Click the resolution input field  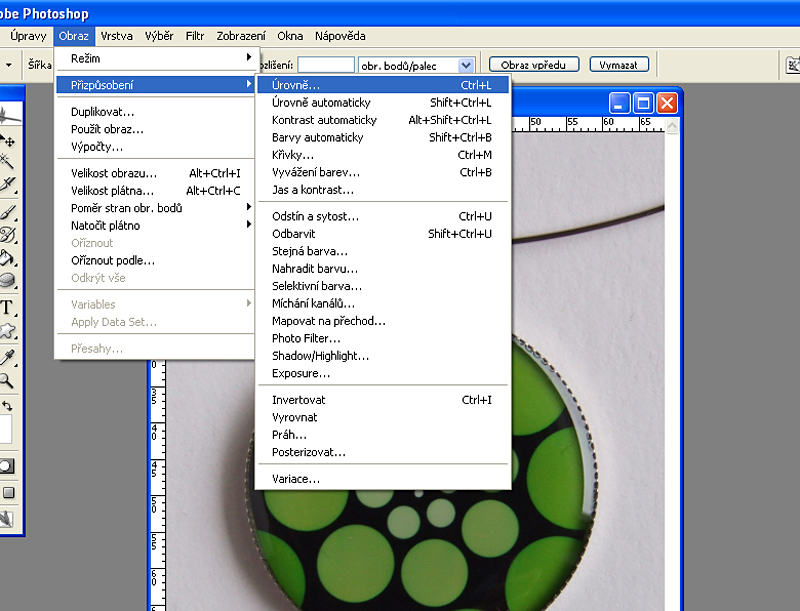pos(326,65)
